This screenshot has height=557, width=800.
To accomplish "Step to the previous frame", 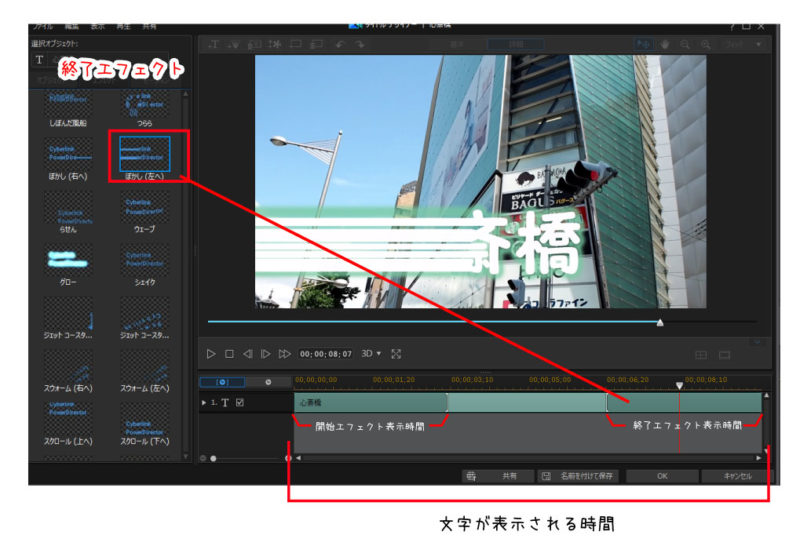I will click(x=247, y=354).
